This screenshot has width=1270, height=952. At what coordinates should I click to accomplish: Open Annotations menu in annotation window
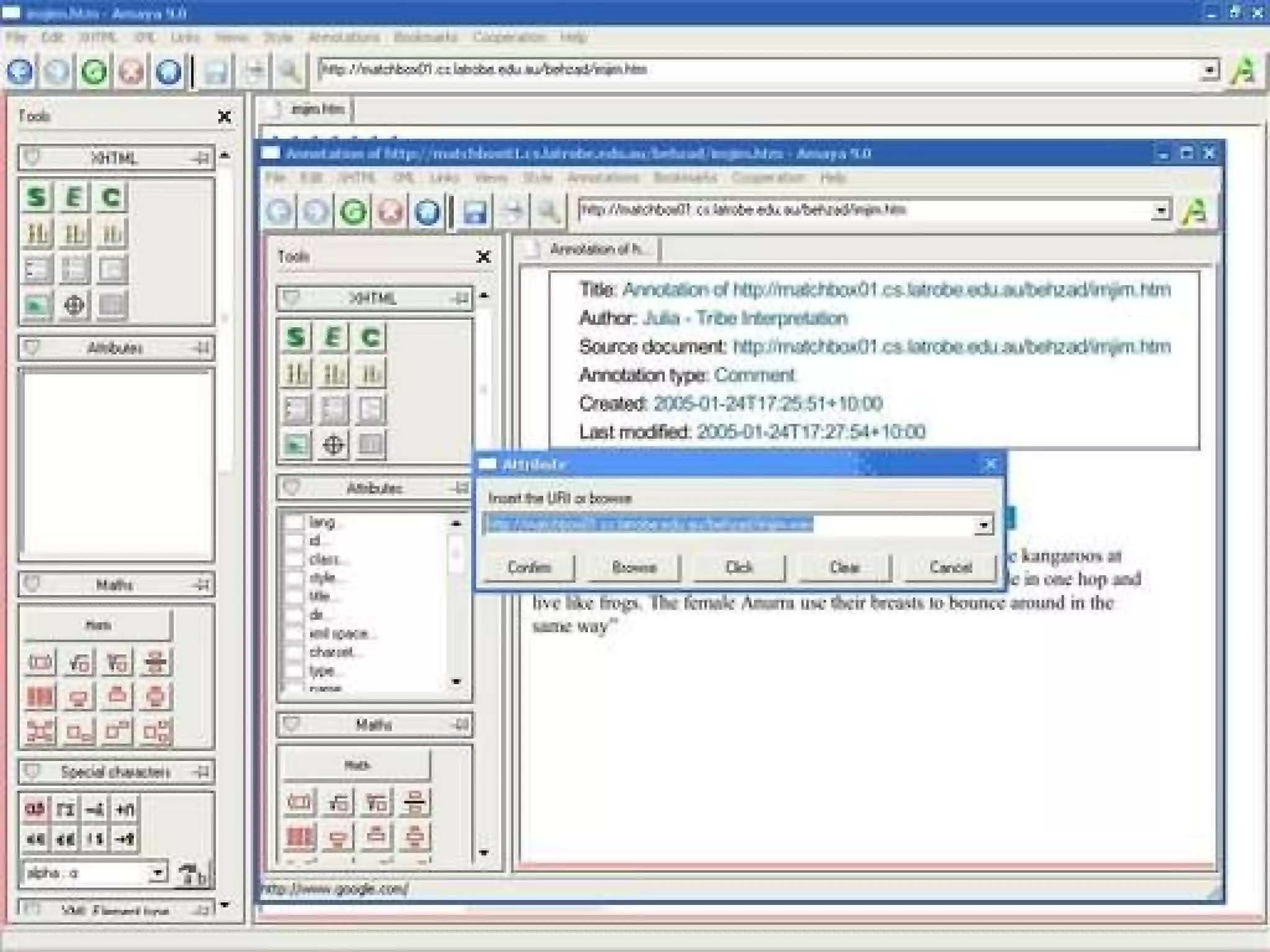pyautogui.click(x=602, y=178)
